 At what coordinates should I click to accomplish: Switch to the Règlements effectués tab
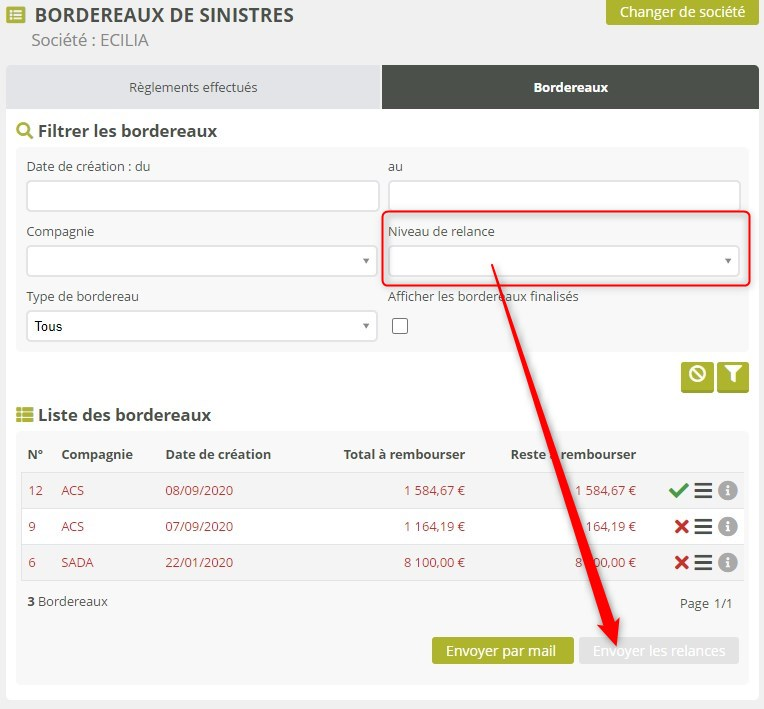click(193, 87)
